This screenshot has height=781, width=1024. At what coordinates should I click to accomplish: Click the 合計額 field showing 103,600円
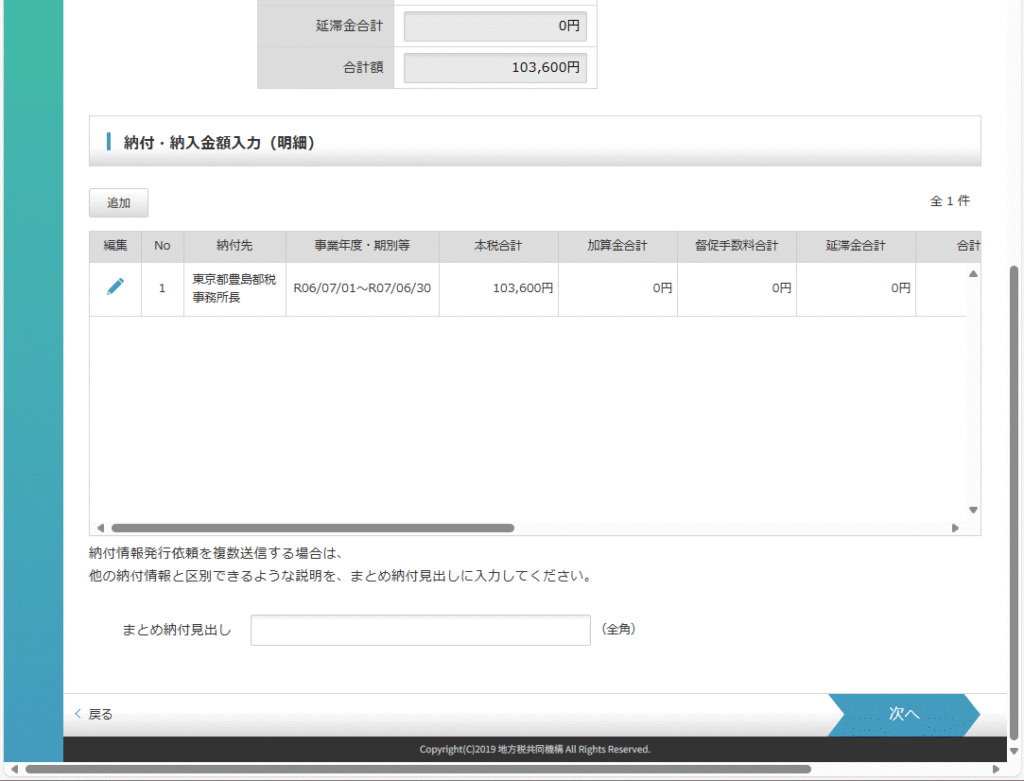(494, 68)
